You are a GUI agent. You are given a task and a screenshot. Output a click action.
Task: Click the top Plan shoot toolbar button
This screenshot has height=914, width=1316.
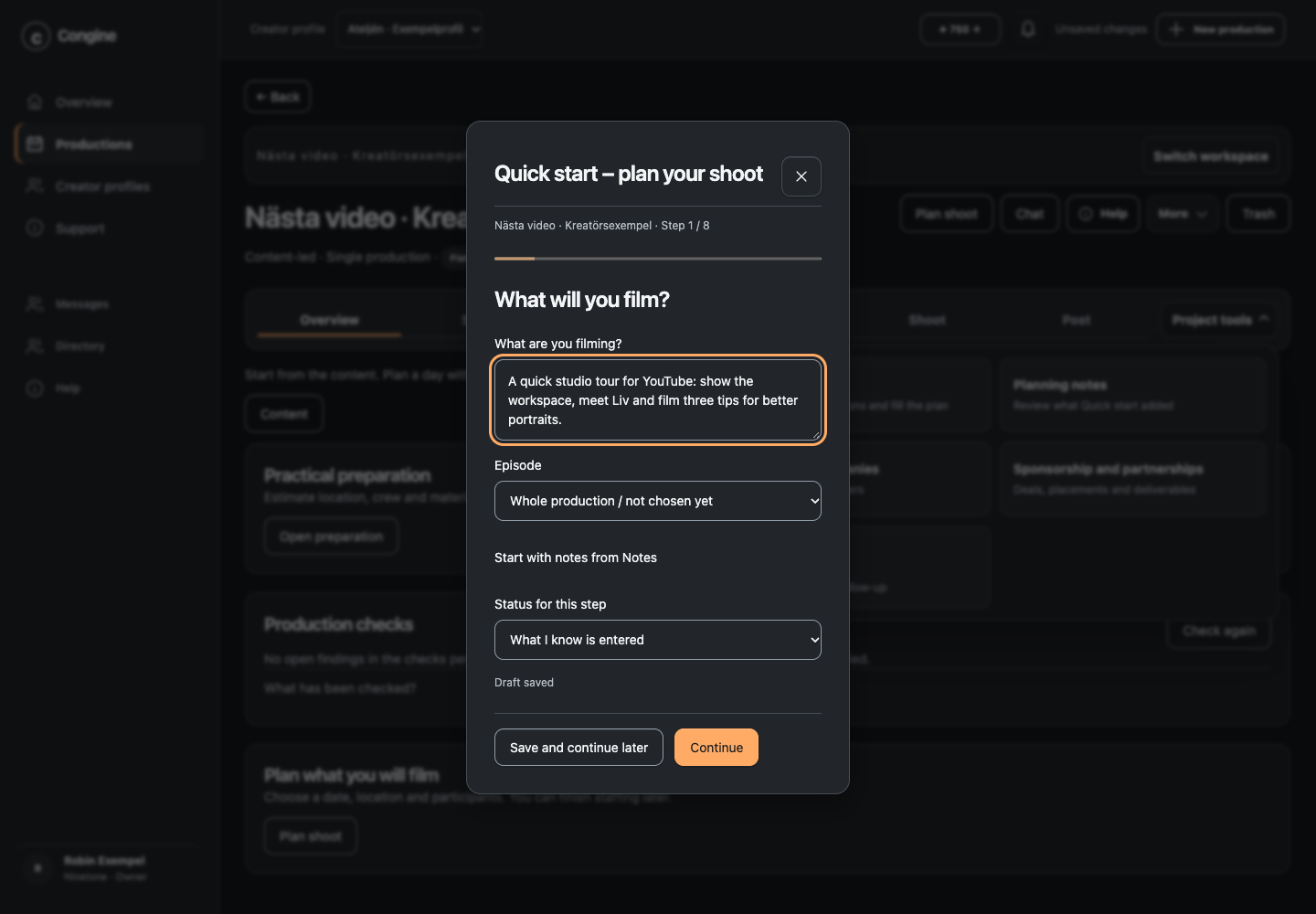point(946,214)
